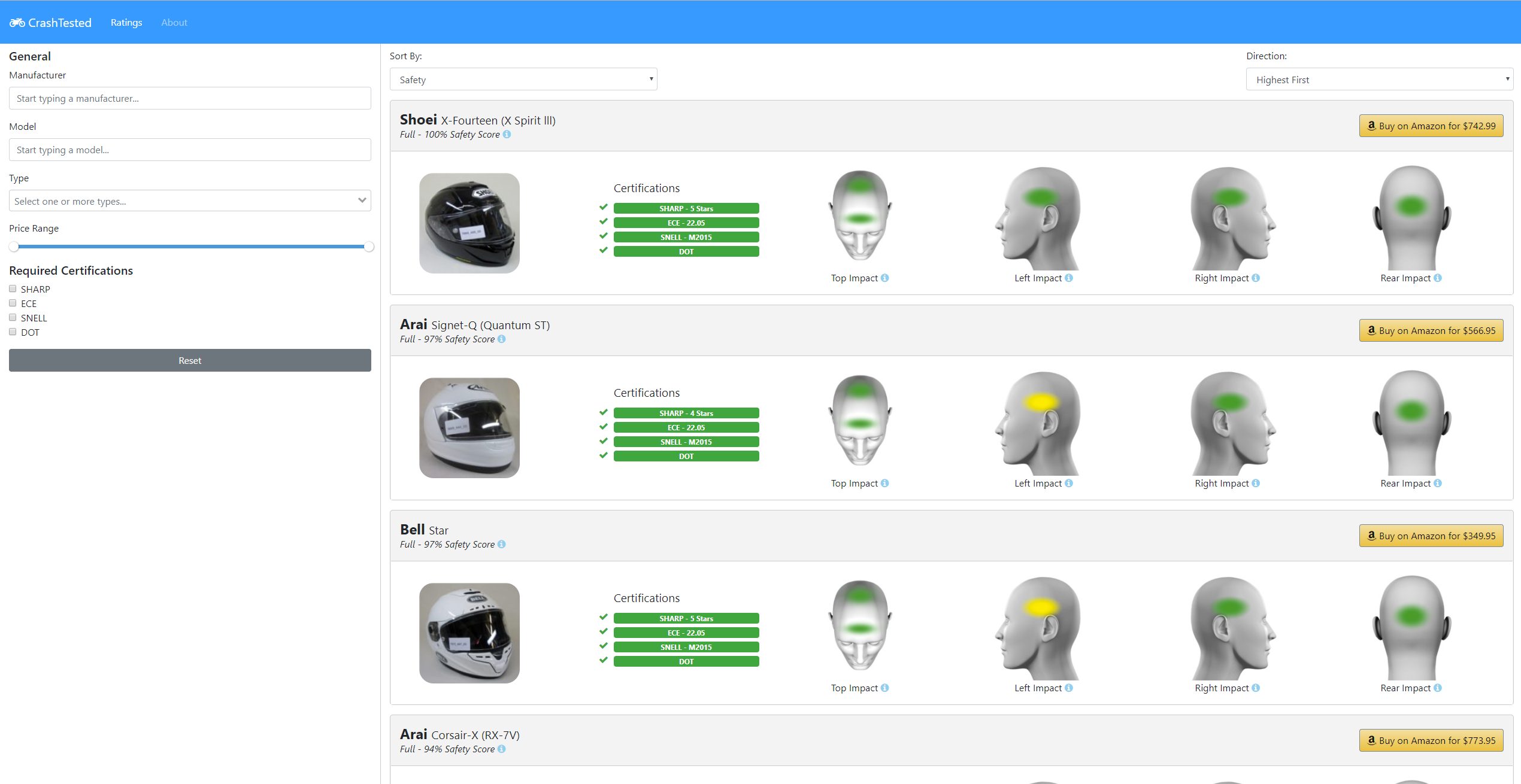
Task: Open the Direction Highest First dropdown
Action: pyautogui.click(x=1379, y=80)
